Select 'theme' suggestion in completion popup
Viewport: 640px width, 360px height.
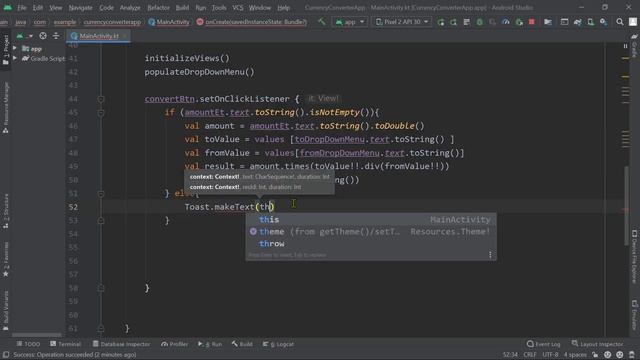(x=371, y=232)
